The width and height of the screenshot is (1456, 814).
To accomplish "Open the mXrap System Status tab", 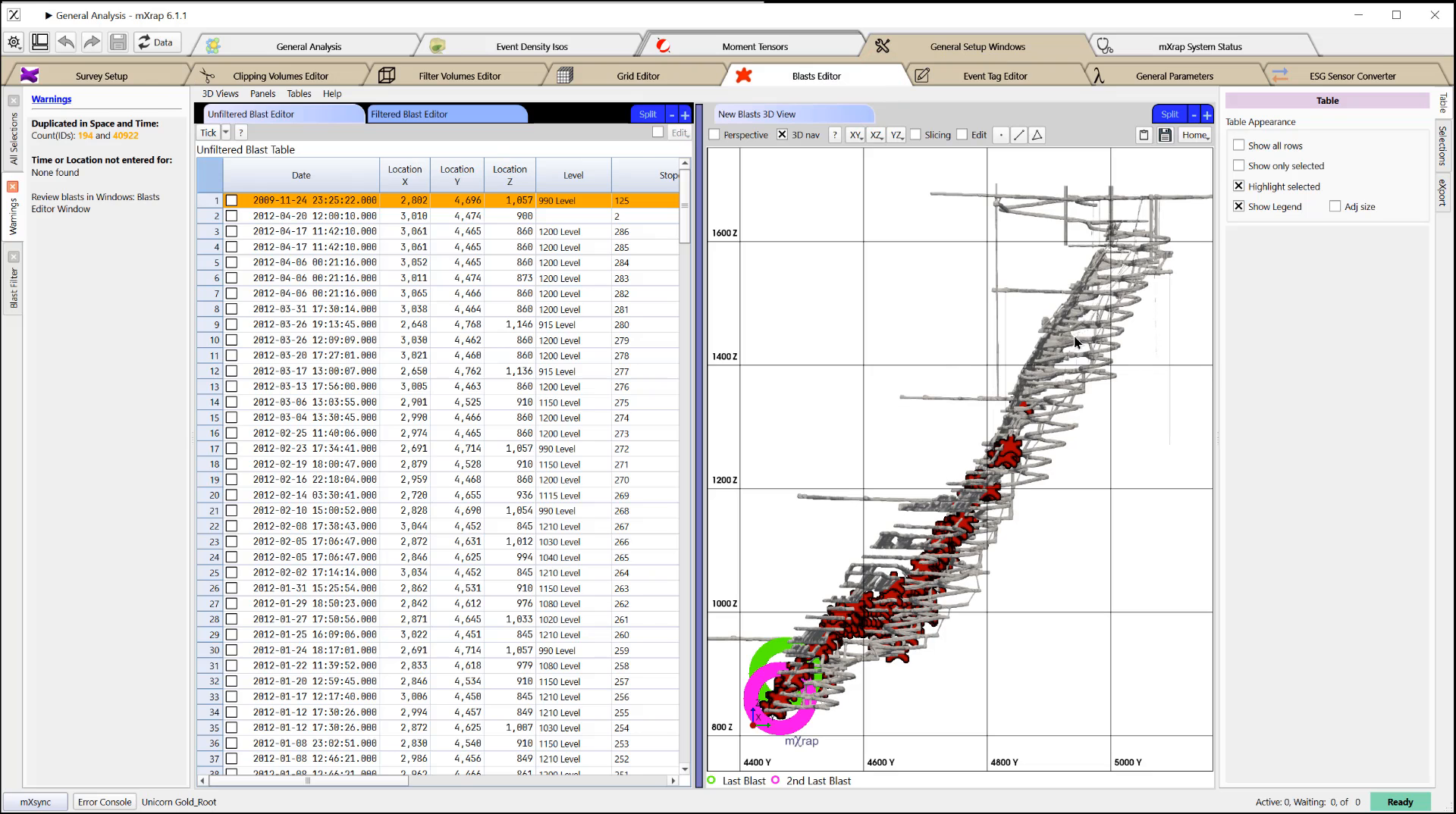I will click(1200, 46).
